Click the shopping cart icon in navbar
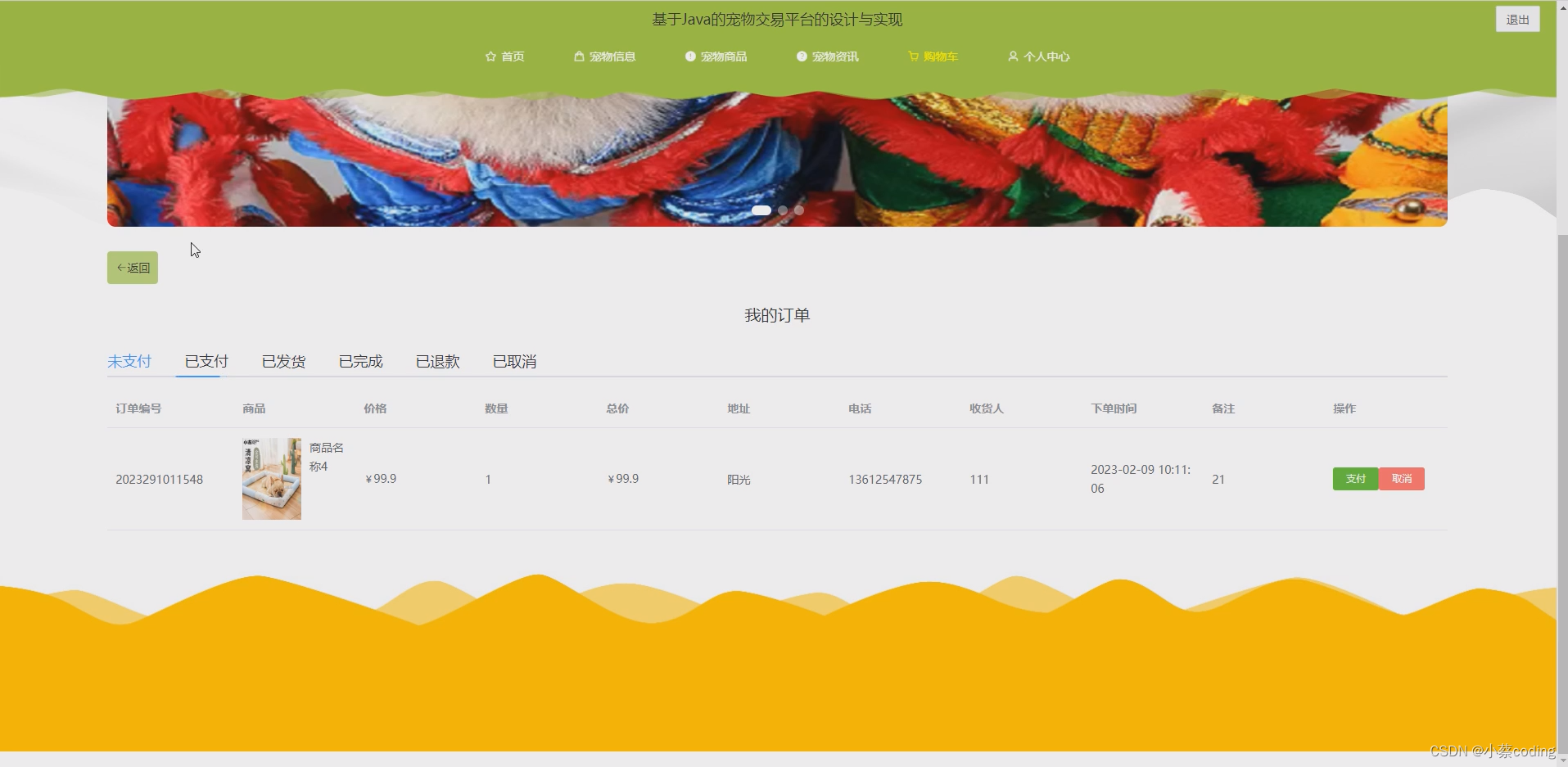This screenshot has width=1568, height=767. (x=914, y=56)
